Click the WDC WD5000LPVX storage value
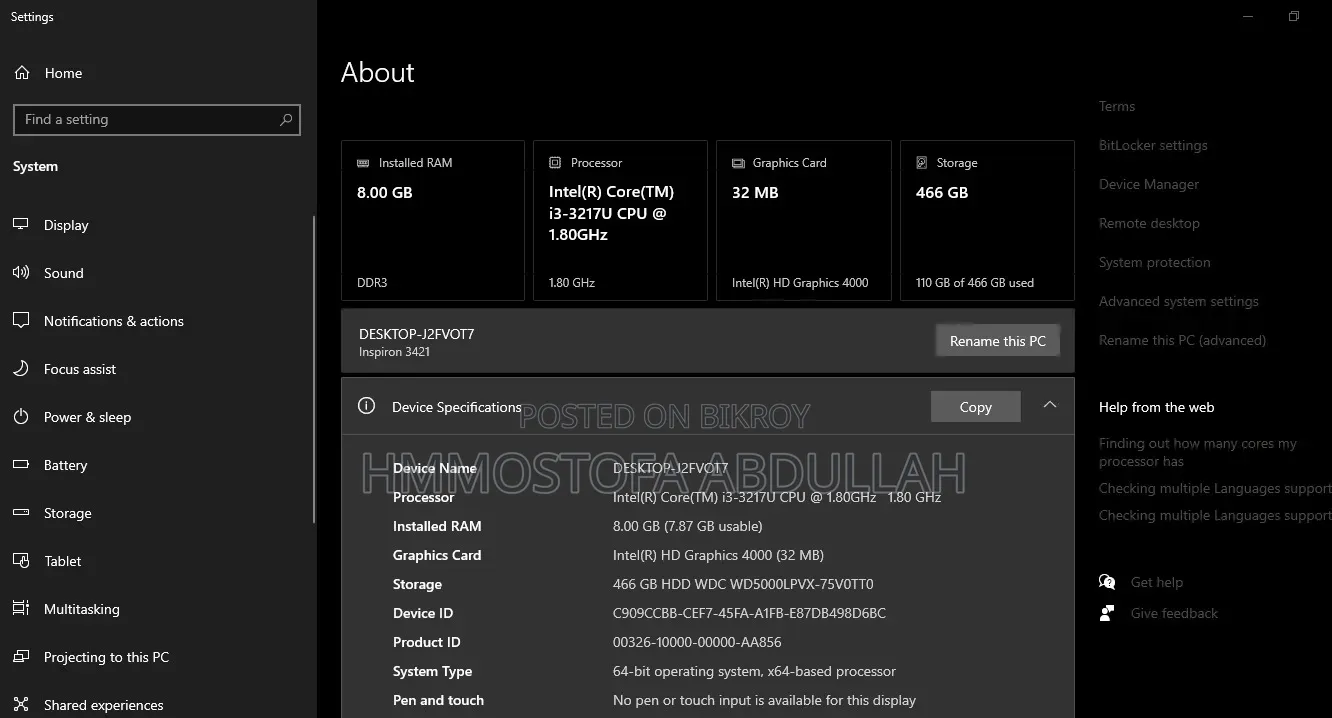 [743, 584]
